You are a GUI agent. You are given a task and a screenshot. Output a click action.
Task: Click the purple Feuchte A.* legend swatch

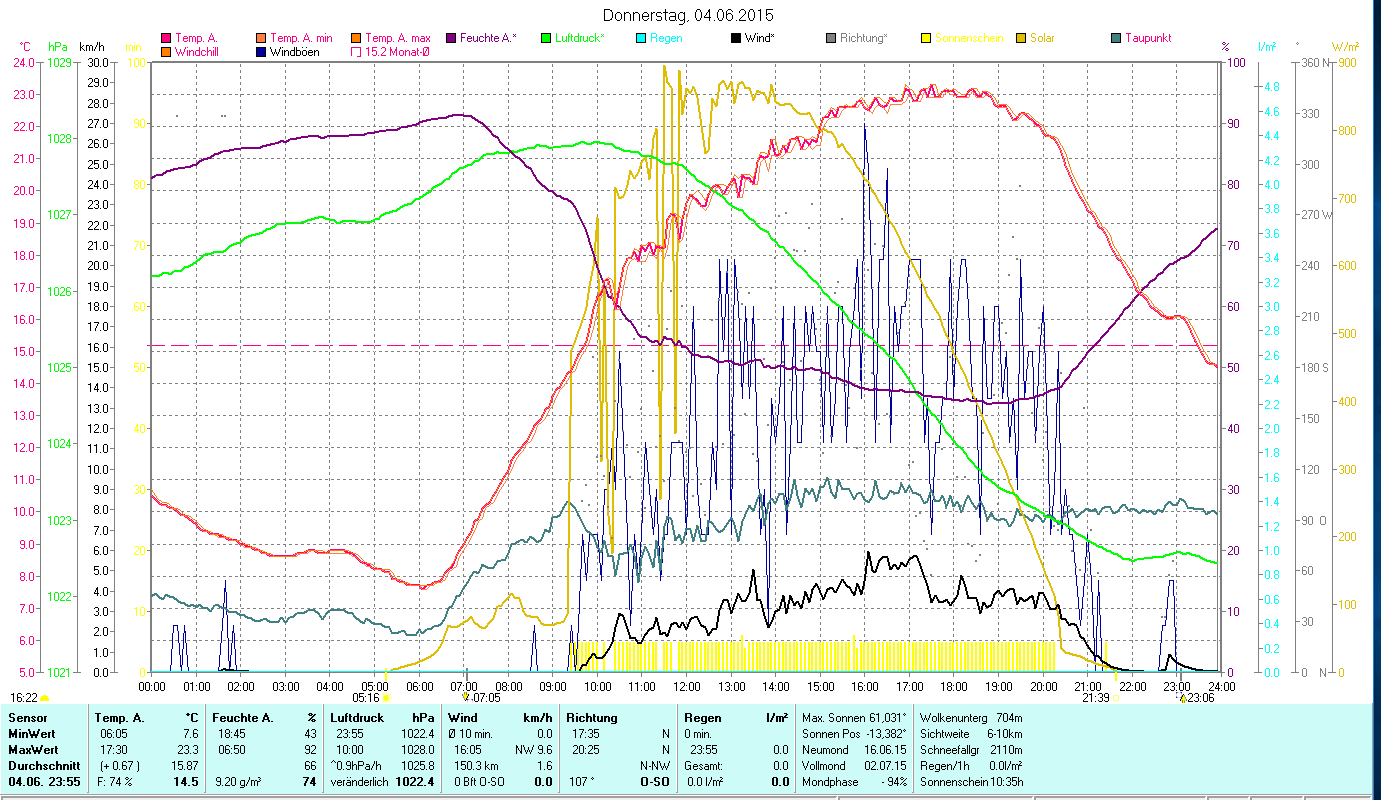coord(452,38)
